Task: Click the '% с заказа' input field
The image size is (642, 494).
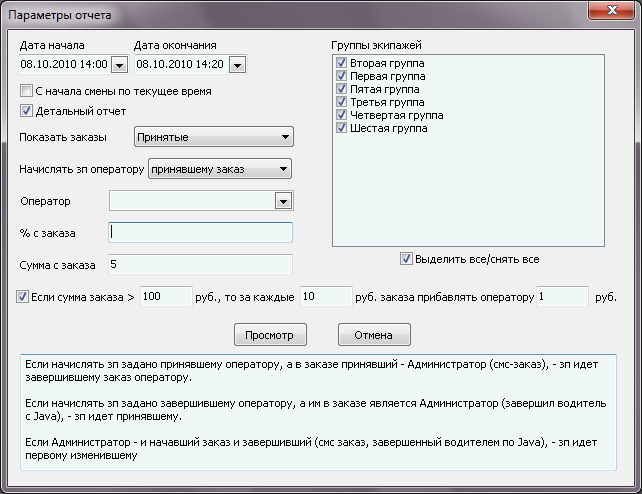Action: pos(201,232)
